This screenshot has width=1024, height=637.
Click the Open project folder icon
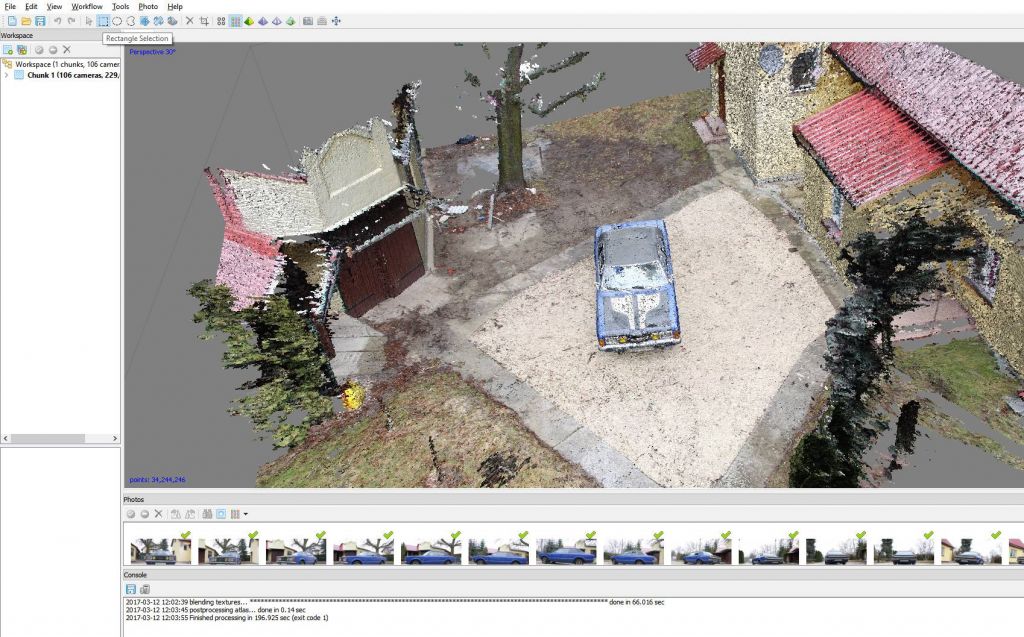click(x=26, y=21)
